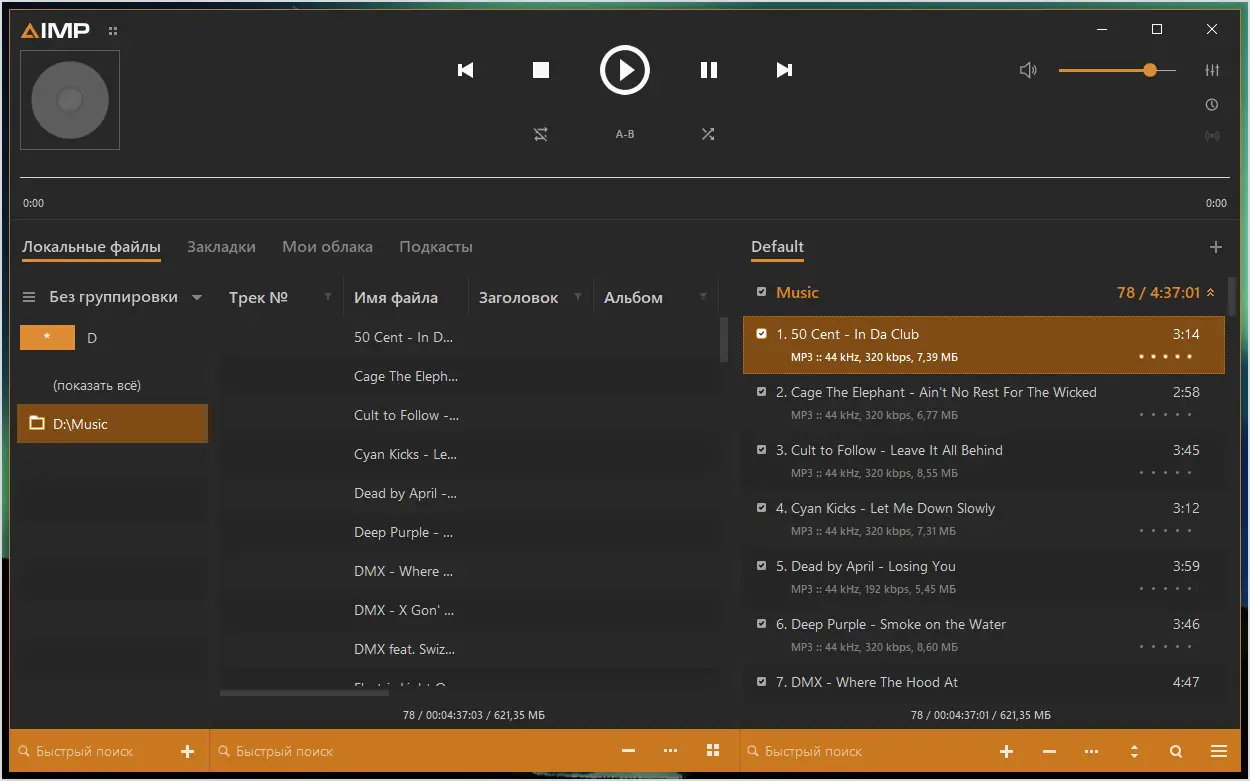This screenshot has height=781, width=1250.
Task: Toggle Music group checkbox
Action: coord(762,292)
